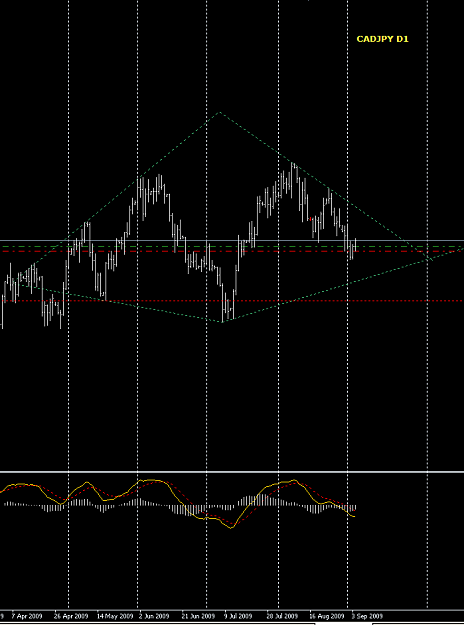Click the 2 Jun 2009 date label
464x625 pixels.
pyautogui.click(x=154, y=616)
